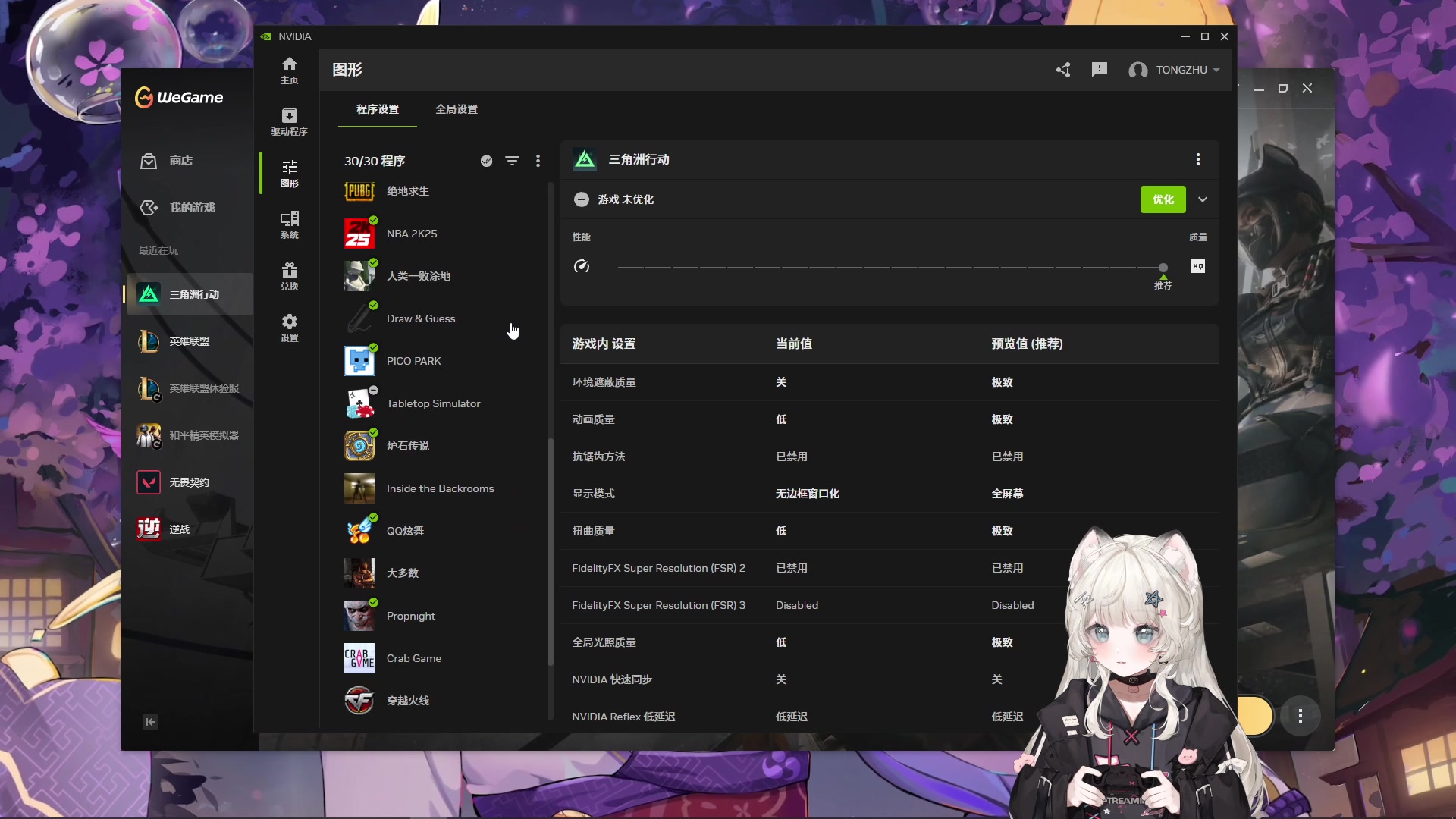Image resolution: width=1456 pixels, height=819 pixels.
Task: Click the 环境遮蔽质量 setting row
Action: tap(890, 382)
